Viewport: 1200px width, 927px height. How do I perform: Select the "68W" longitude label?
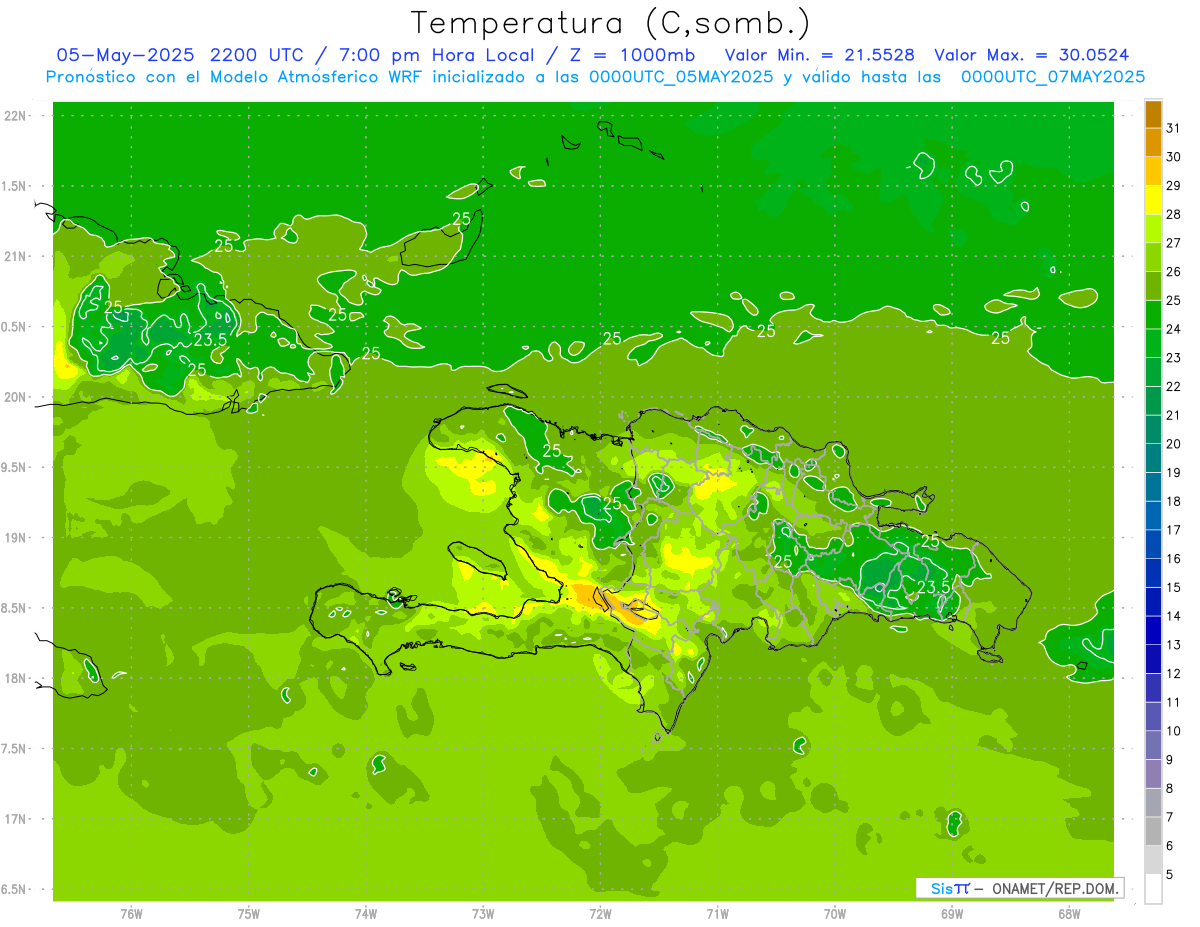tap(1069, 914)
